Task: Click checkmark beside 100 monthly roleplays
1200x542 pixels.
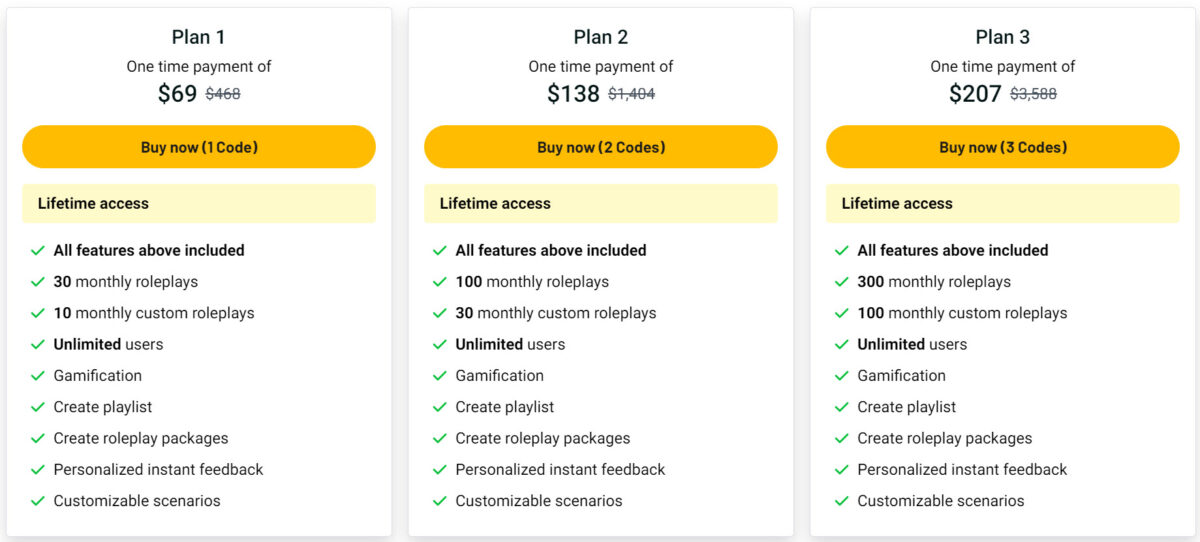Action: pos(440,282)
